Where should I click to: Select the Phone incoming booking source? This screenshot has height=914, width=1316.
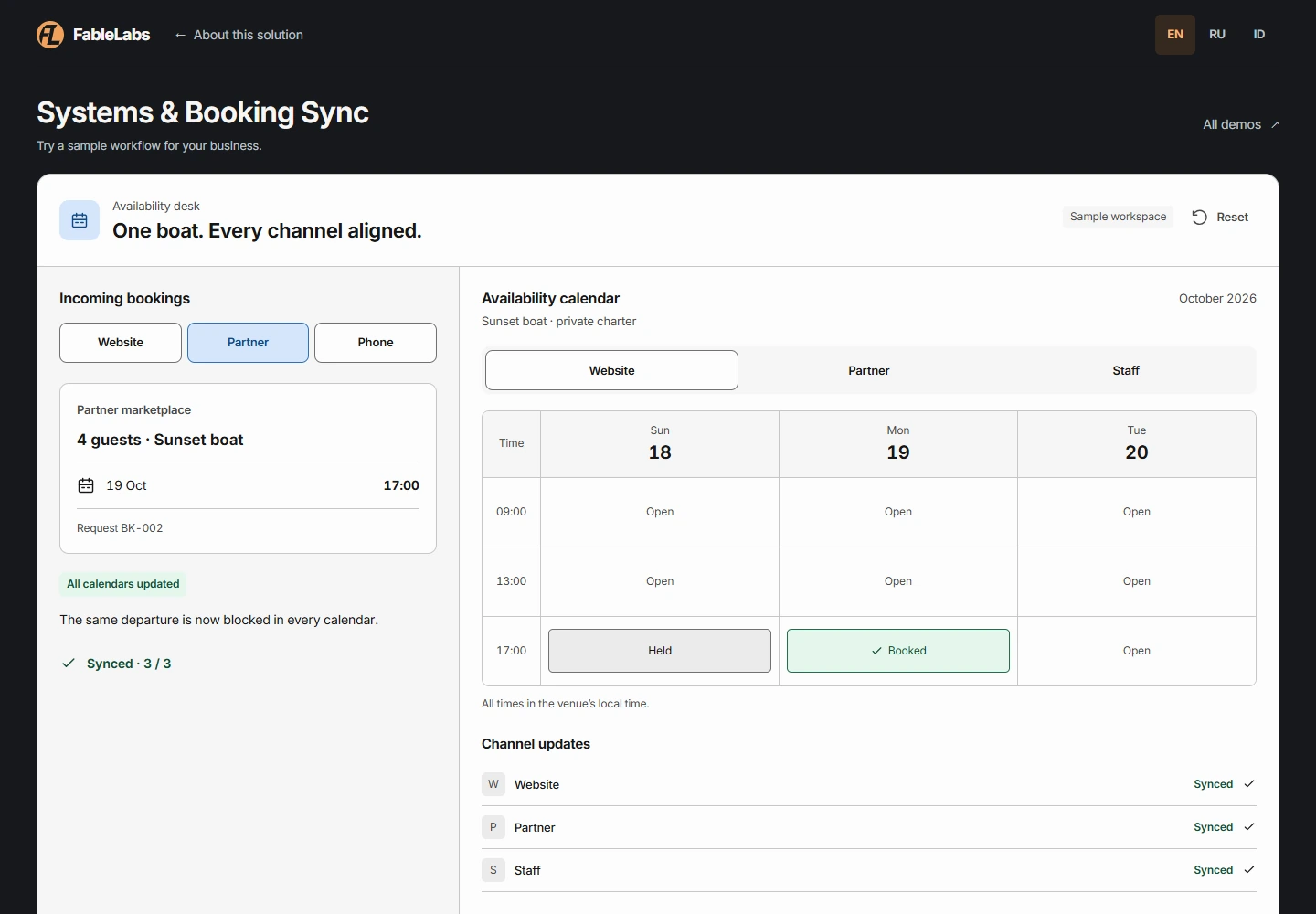(376, 343)
